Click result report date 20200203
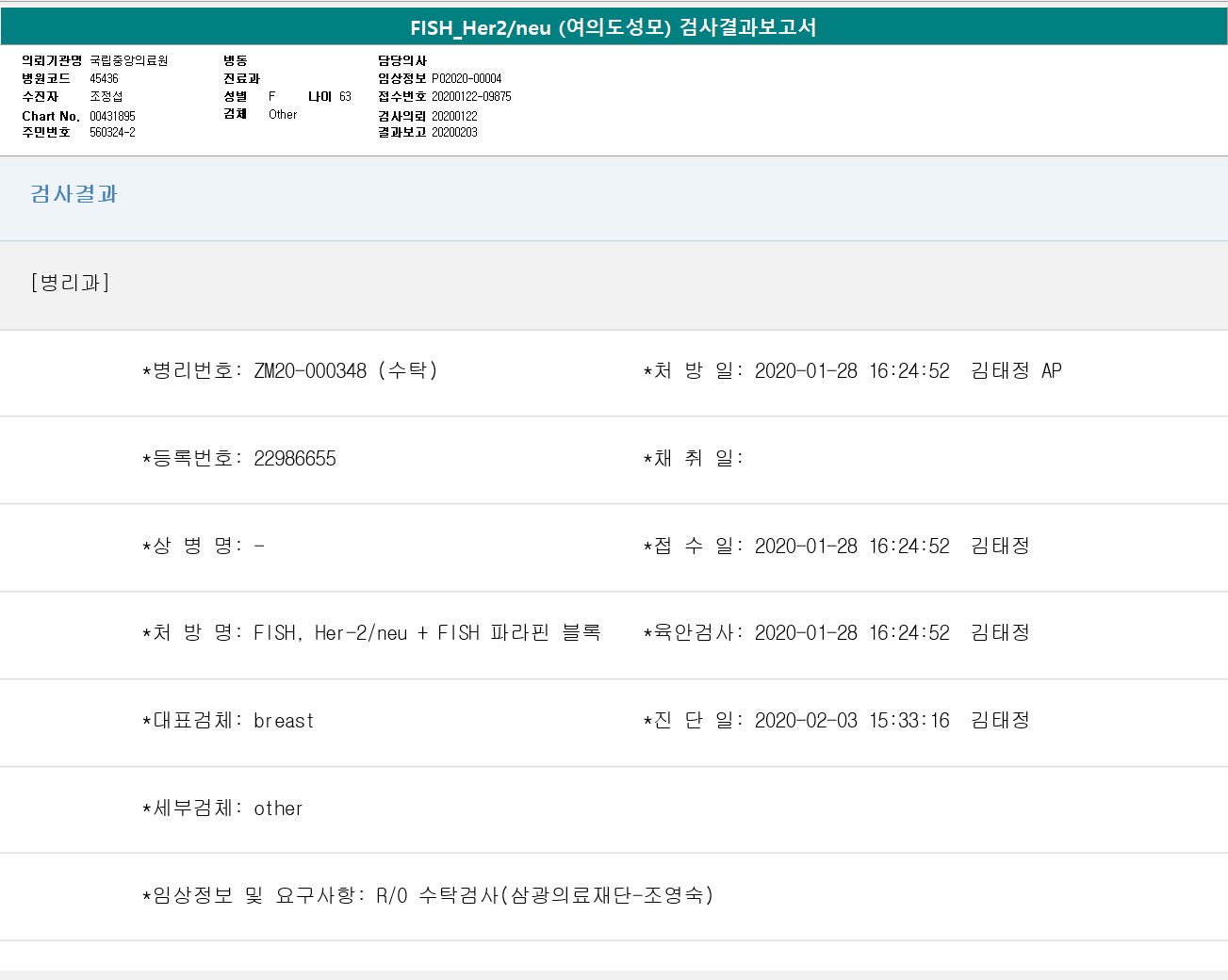The image size is (1228, 980). coord(454,132)
